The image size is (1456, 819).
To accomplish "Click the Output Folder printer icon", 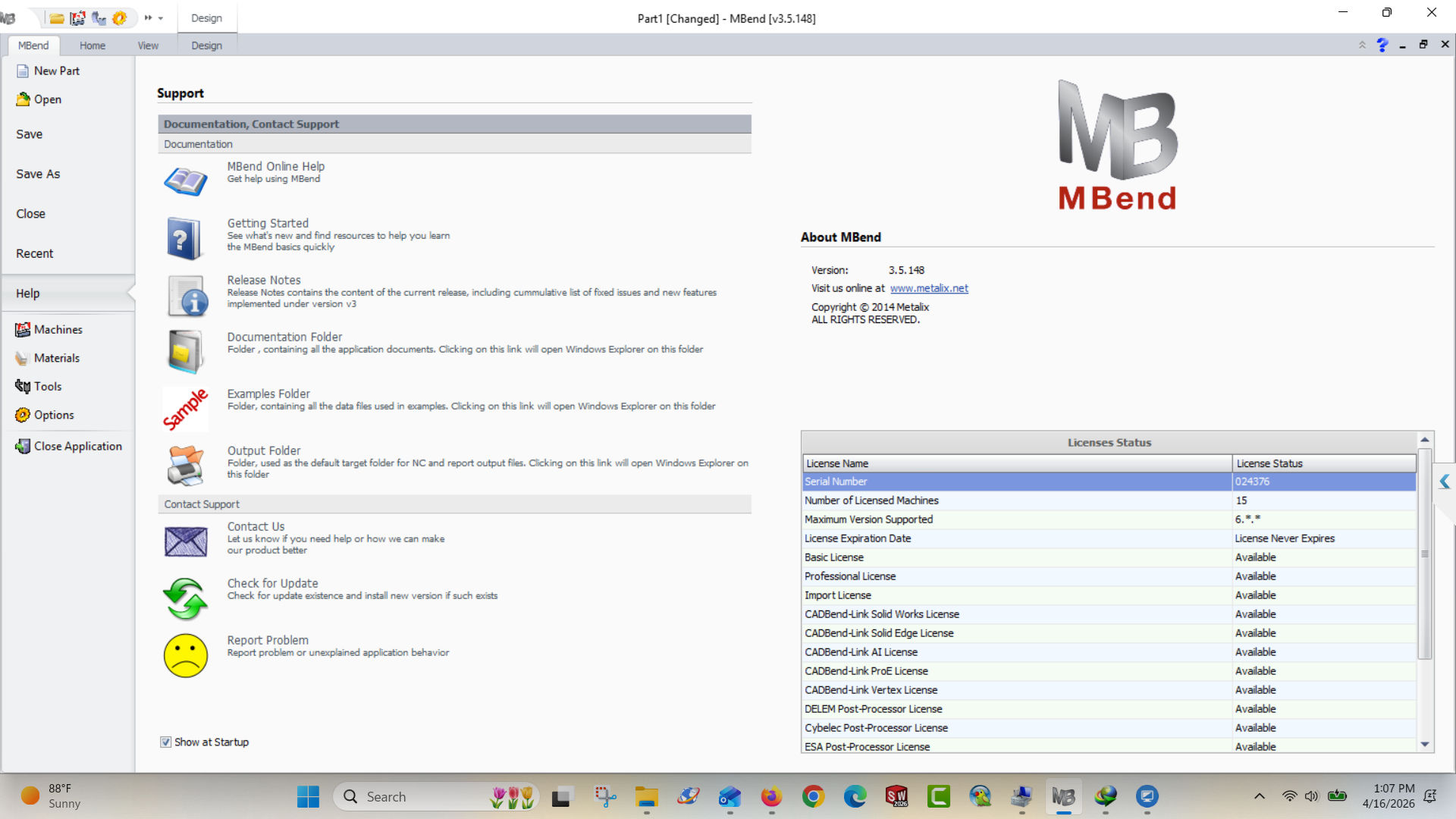I will pyautogui.click(x=186, y=466).
